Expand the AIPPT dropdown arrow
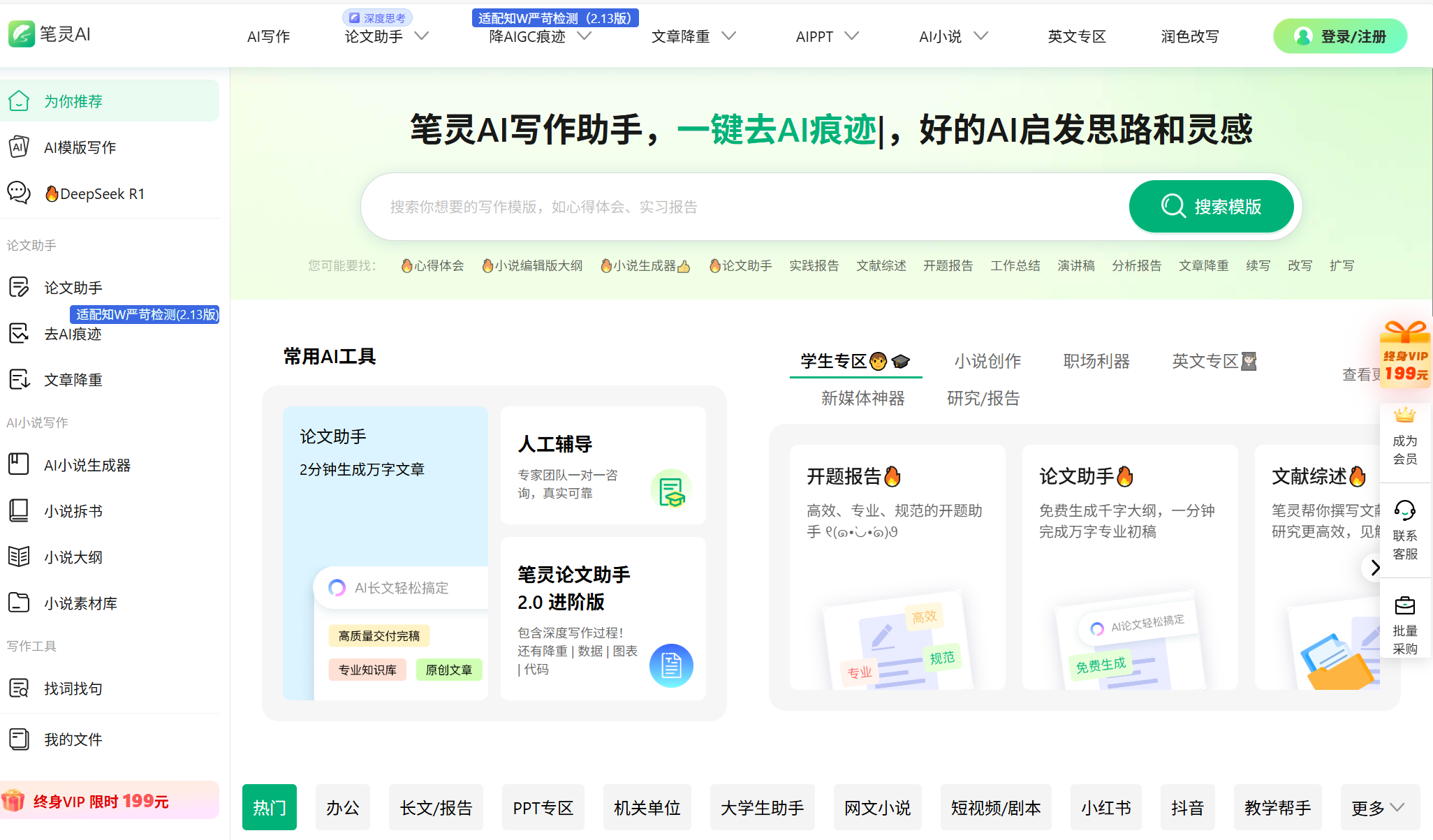This screenshot has height=840, width=1433. click(851, 36)
